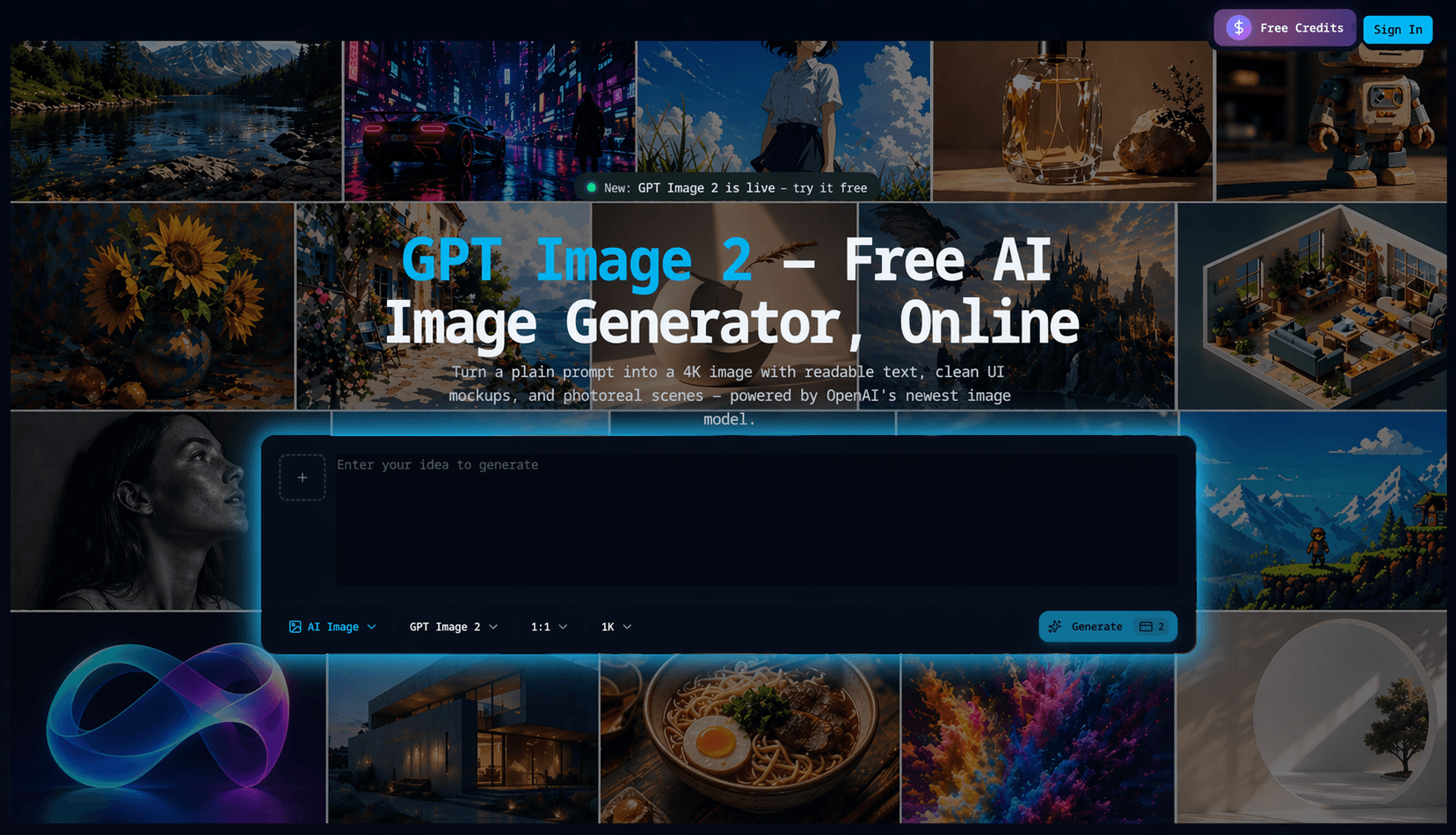
Task: Click the chevron next to 1K
Action: 627,627
